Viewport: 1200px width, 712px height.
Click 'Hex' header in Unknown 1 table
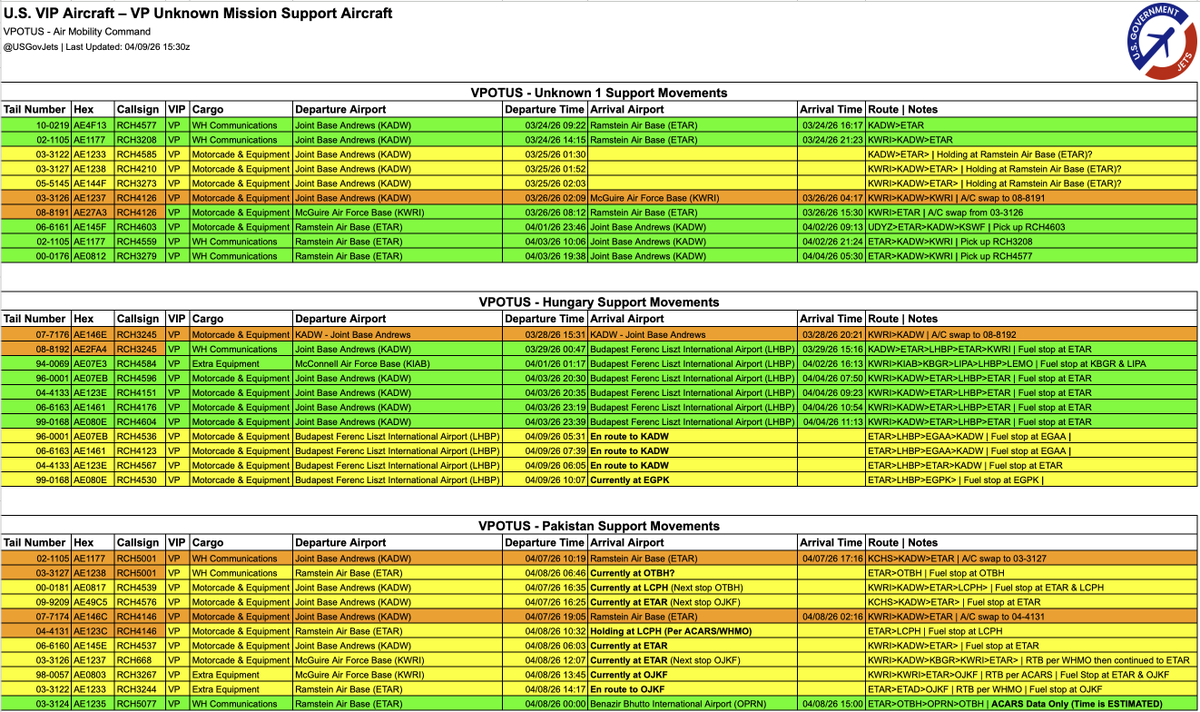click(x=92, y=109)
